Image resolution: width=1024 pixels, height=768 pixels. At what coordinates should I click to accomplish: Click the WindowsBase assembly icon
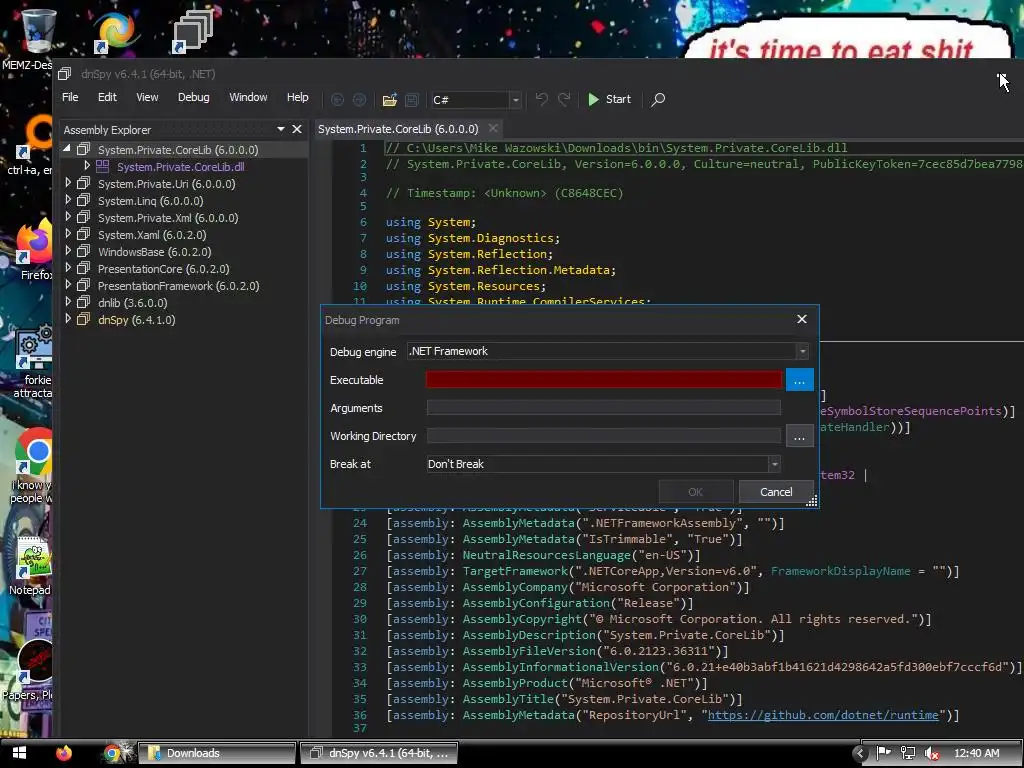point(84,251)
